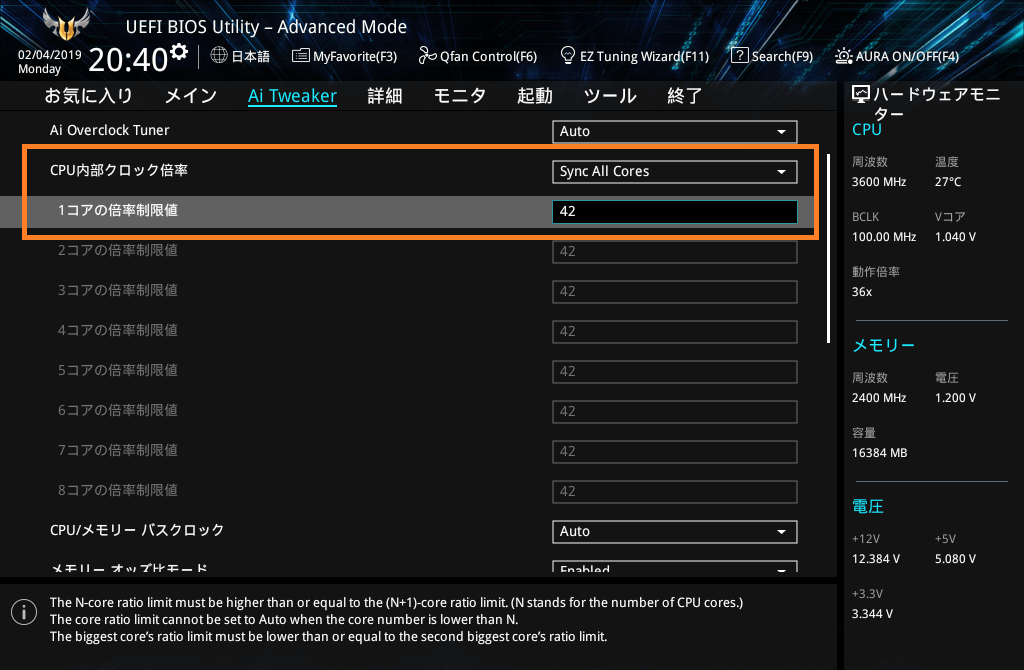Viewport: 1024px width, 670px height.
Task: Open the 詳細 tab
Action: coord(385,96)
